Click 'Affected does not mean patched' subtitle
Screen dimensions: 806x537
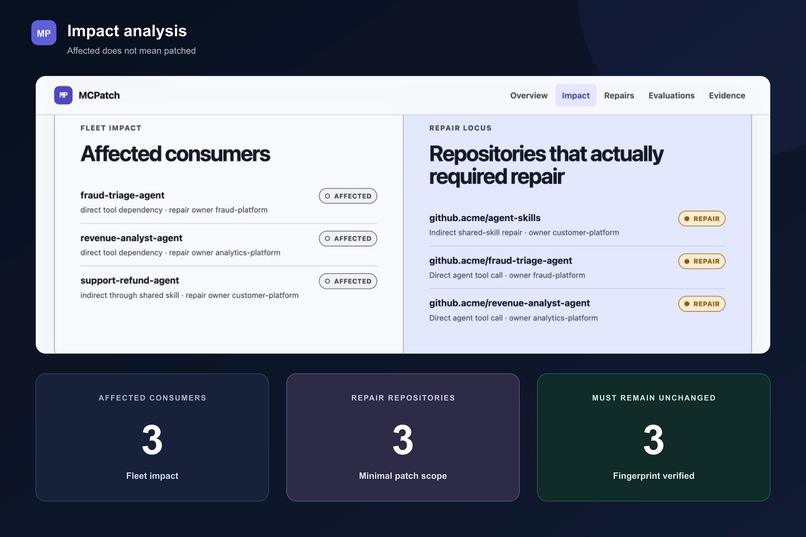point(131,51)
